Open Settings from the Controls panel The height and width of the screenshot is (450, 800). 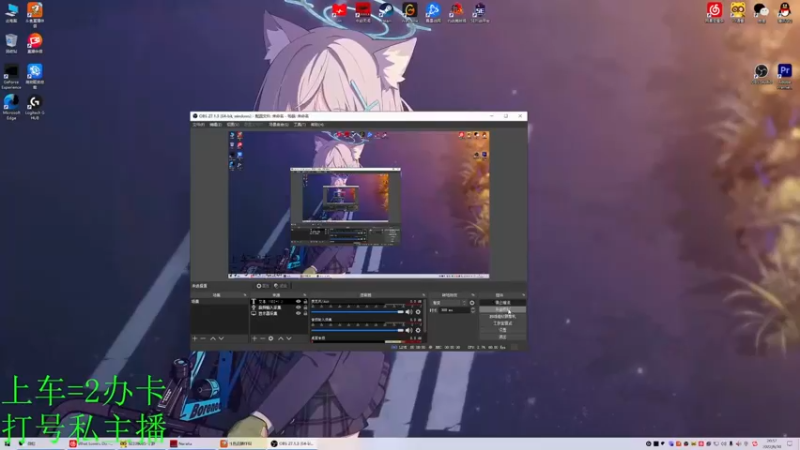click(x=503, y=330)
